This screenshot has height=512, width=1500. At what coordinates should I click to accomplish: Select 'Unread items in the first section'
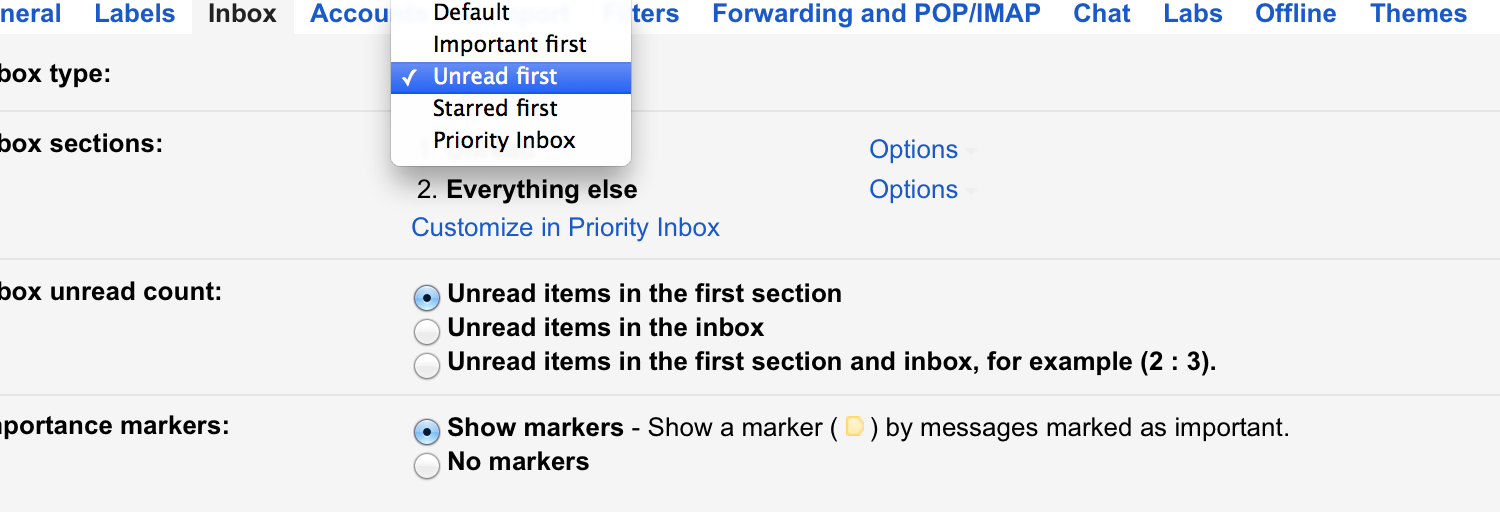[427, 297]
